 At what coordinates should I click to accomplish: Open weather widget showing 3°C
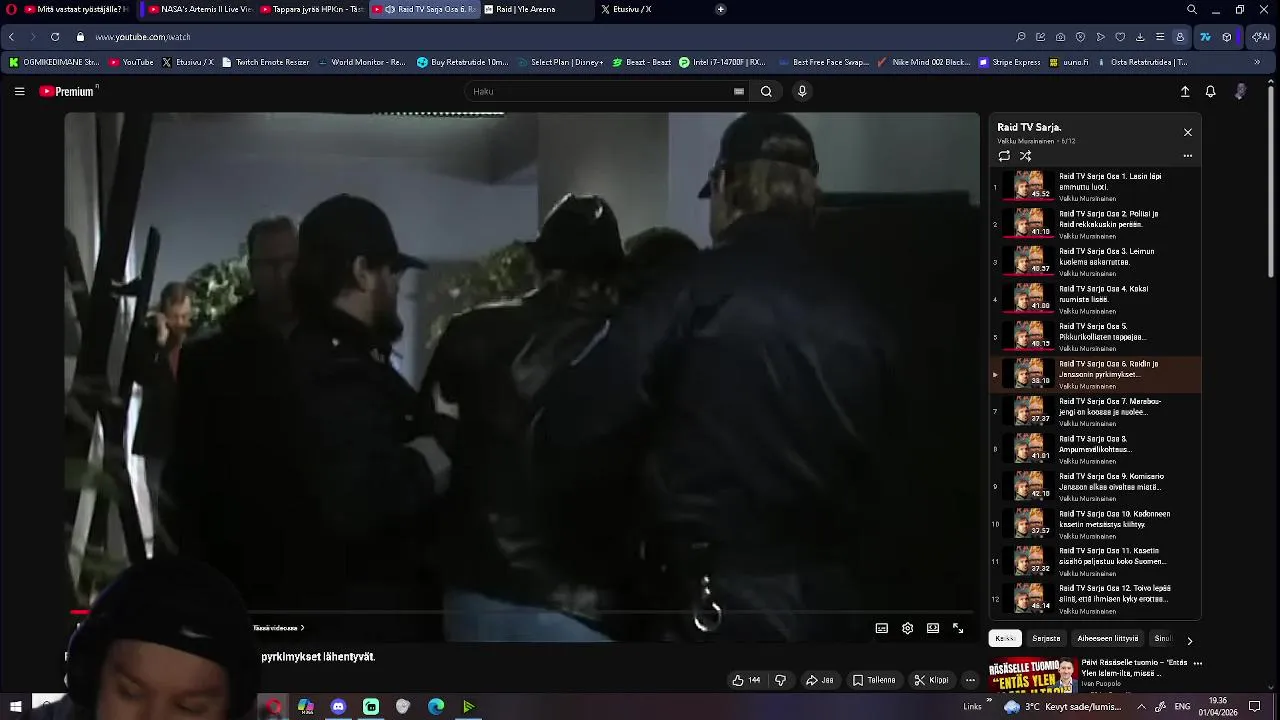pos(1063,707)
